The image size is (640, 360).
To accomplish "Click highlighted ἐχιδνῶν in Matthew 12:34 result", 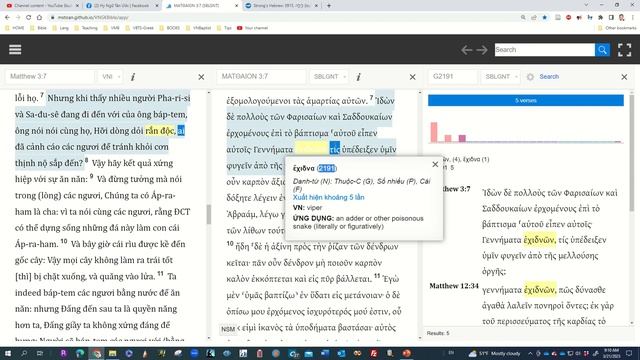I will pos(540,290).
